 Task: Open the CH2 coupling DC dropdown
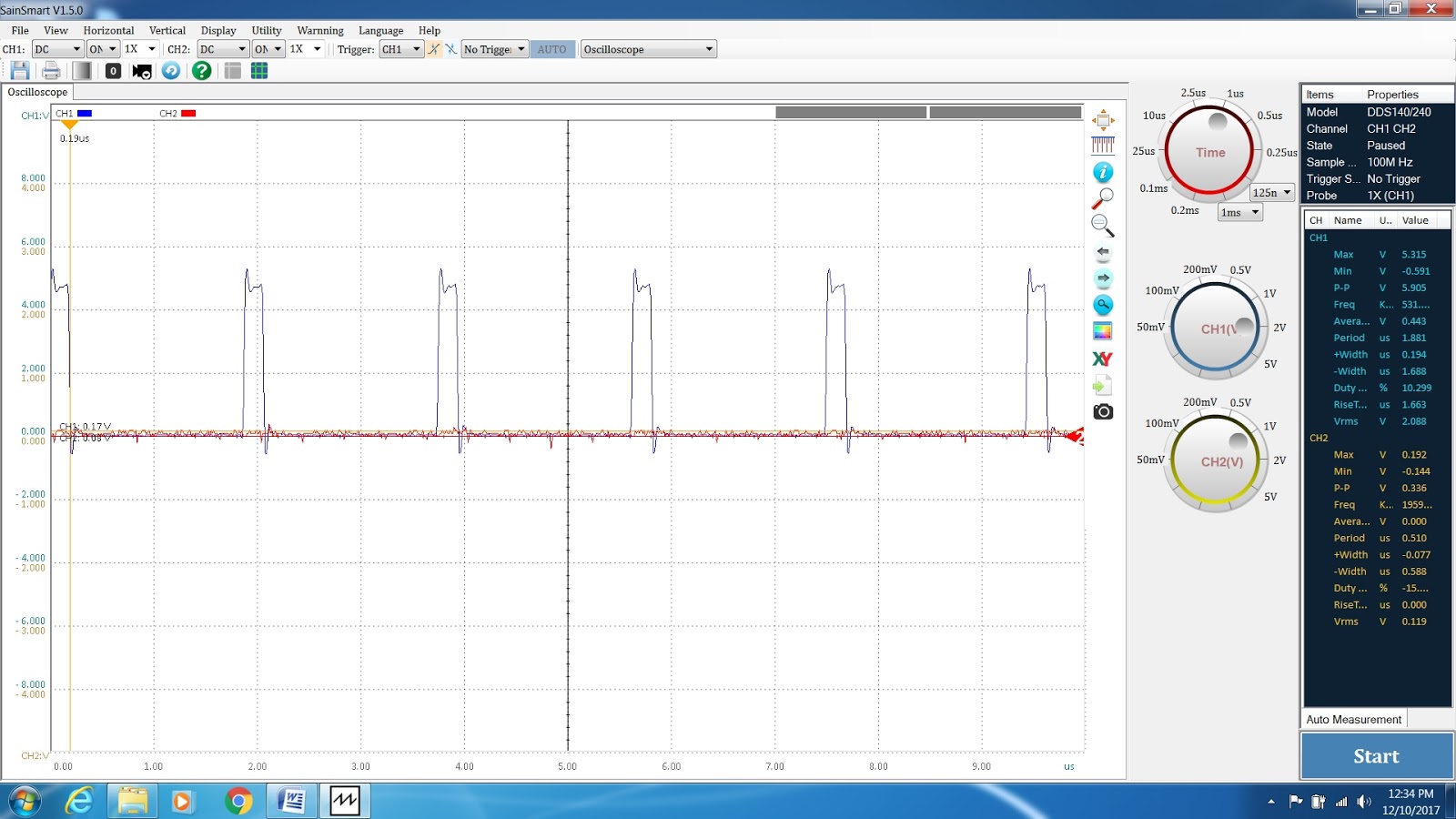click(223, 49)
